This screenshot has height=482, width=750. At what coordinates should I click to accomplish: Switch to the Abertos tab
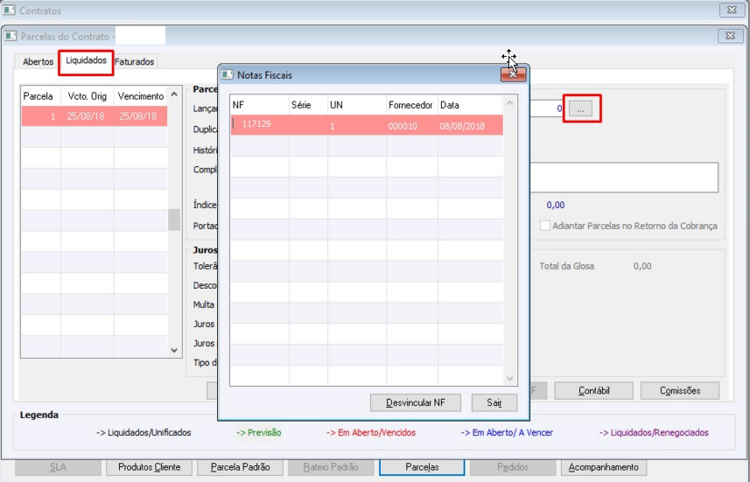38,62
